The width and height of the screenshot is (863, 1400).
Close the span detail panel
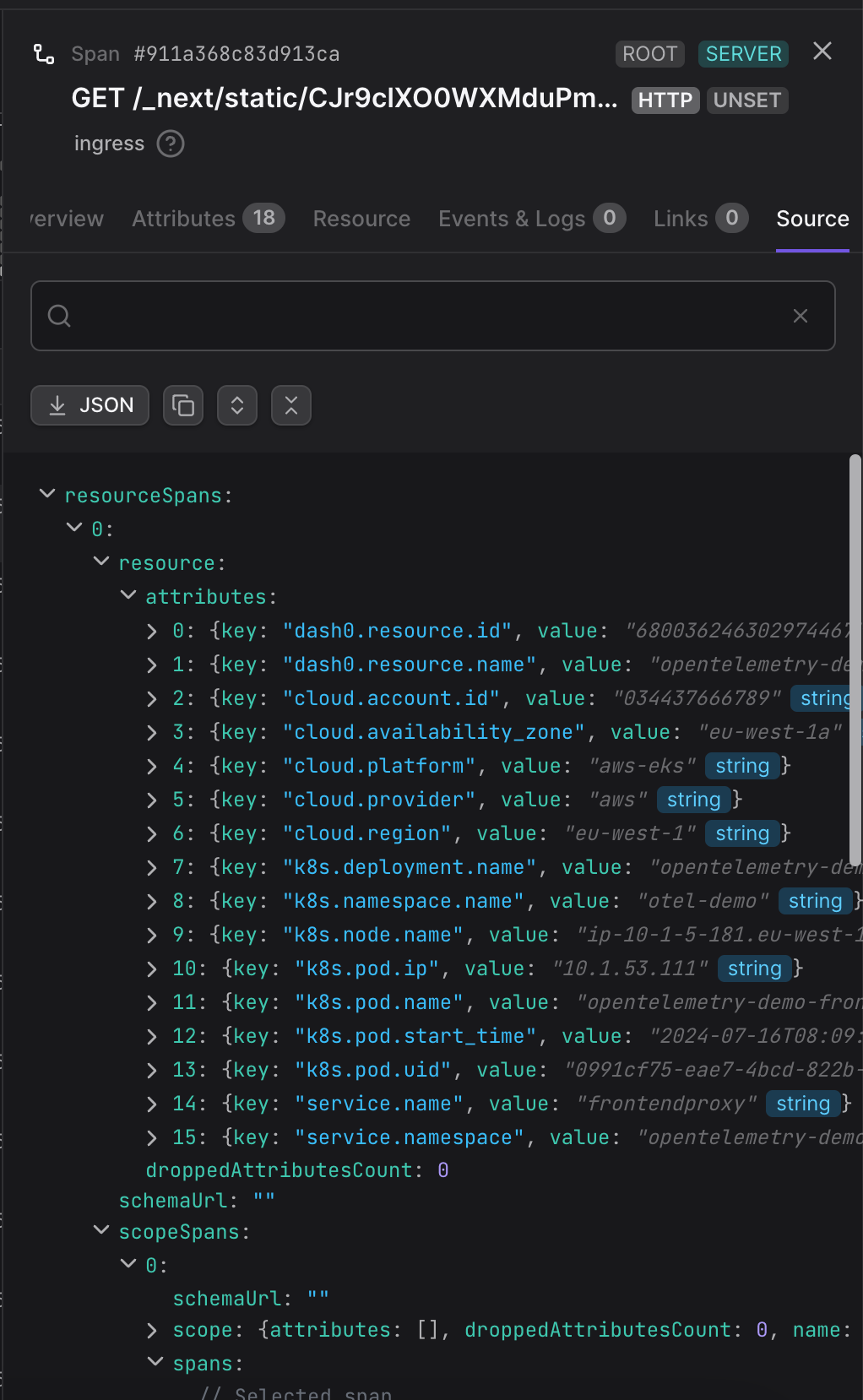coord(822,52)
